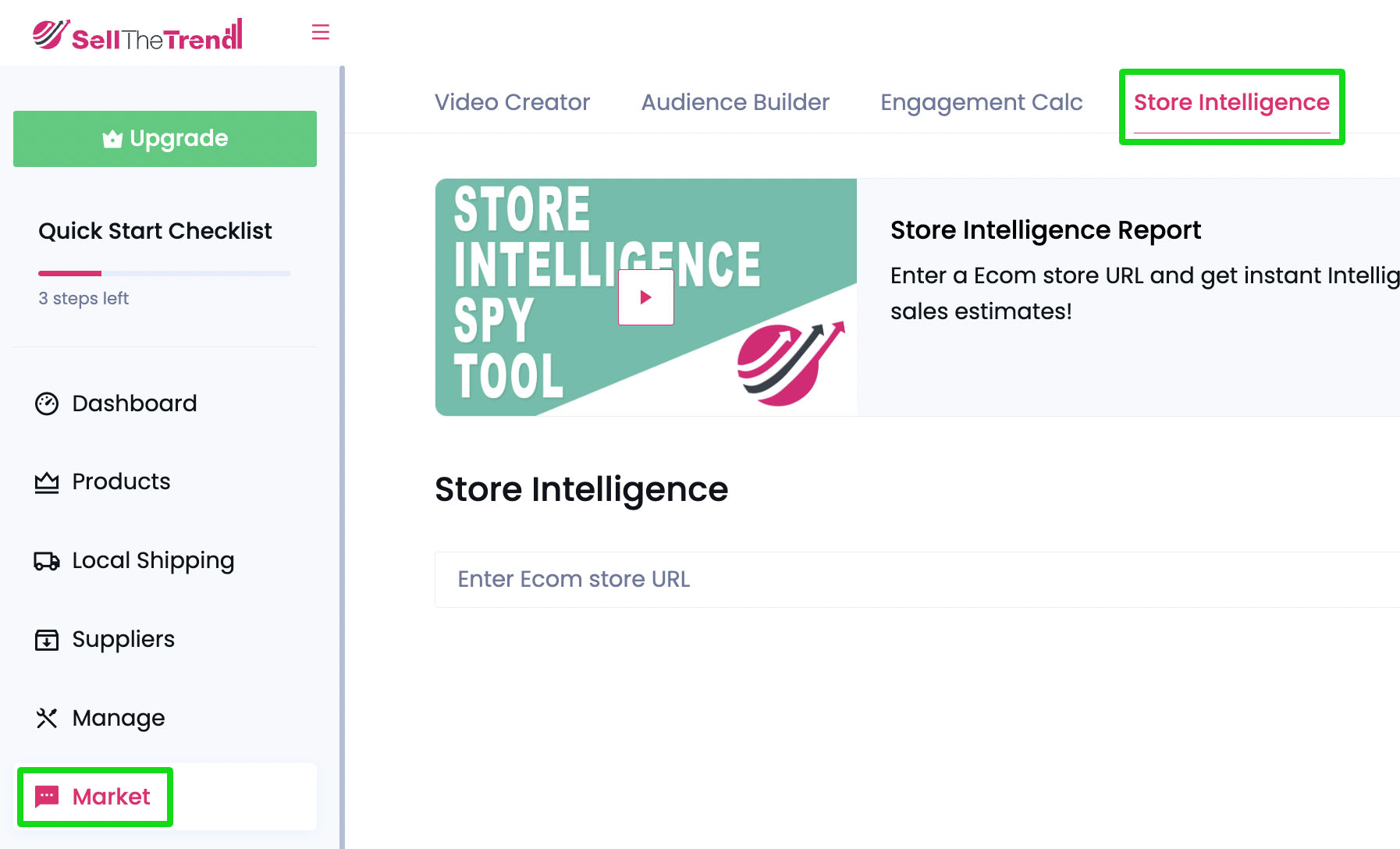The image size is (1400, 849).
Task: Click the SellTheTrend logo
Action: pos(137,34)
